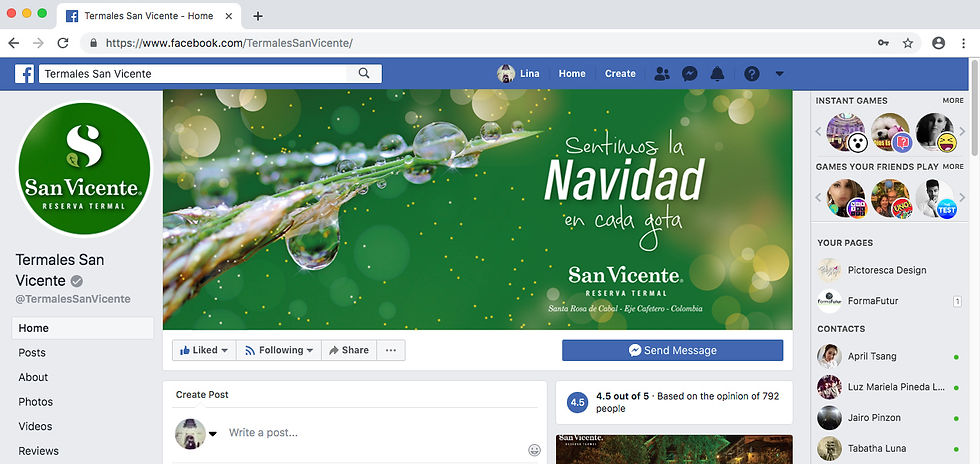
Task: Open Lina profile name link
Action: 529,74
